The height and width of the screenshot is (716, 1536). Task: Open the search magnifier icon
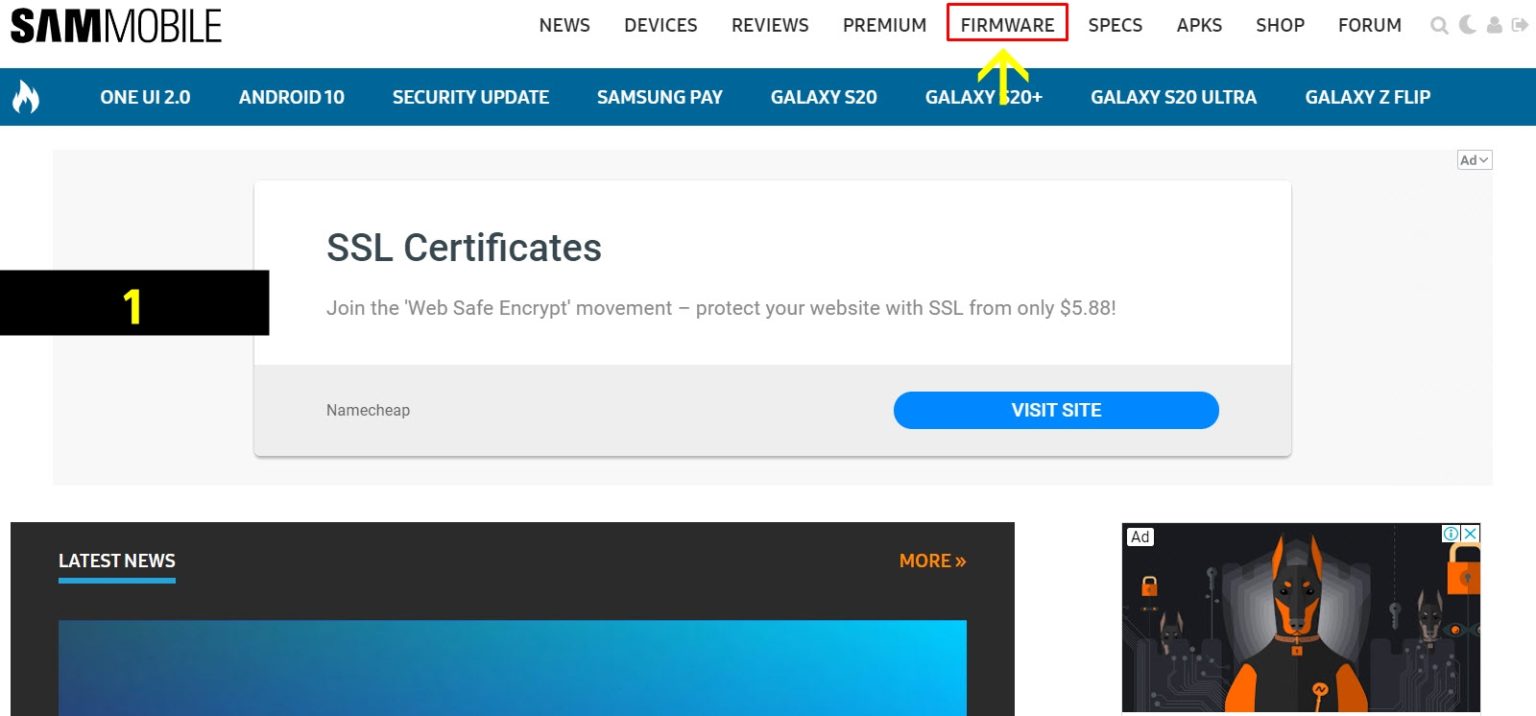1439,26
